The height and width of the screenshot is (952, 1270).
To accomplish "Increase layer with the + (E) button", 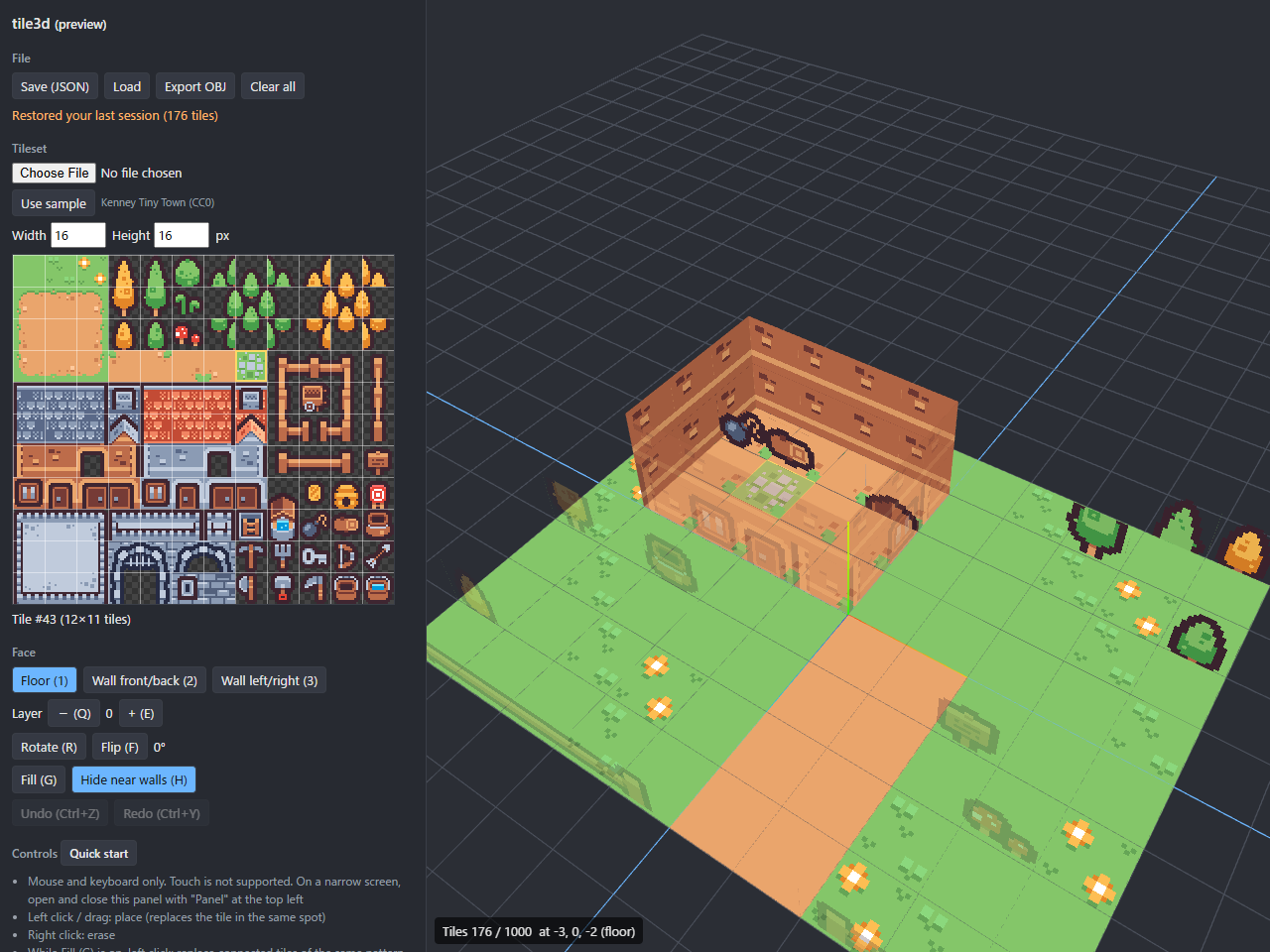I will point(141,713).
